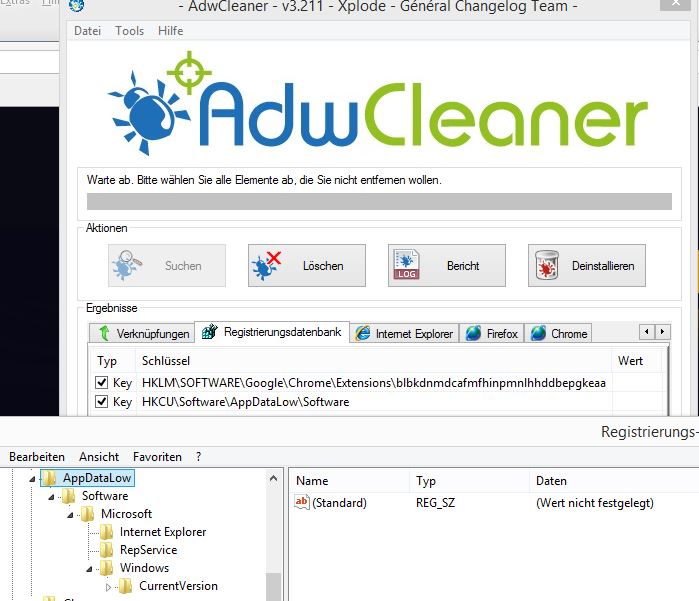Collapse the AppDataLow tree node
Image resolution: width=699 pixels, height=601 pixels.
pos(32,479)
